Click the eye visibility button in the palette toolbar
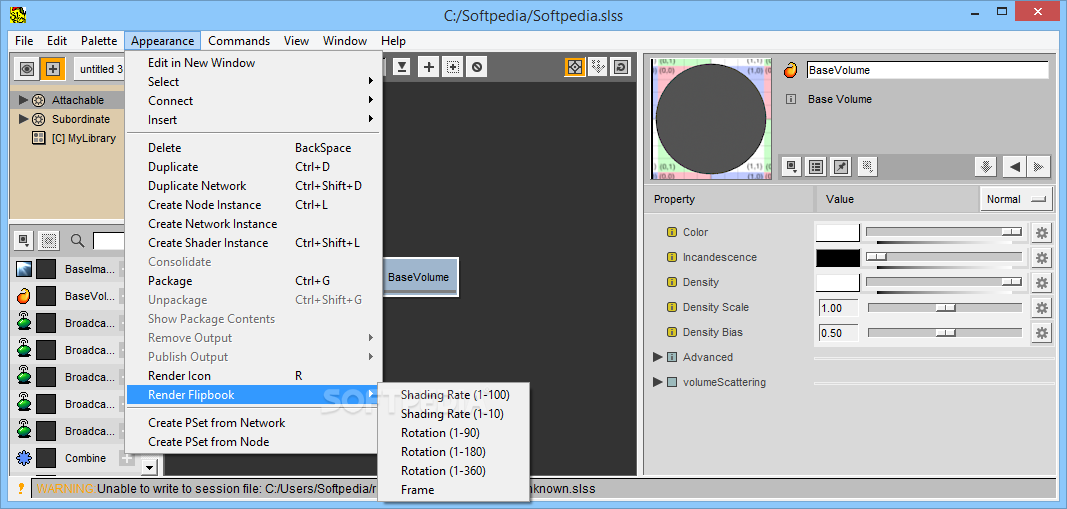 pyautogui.click(x=27, y=68)
